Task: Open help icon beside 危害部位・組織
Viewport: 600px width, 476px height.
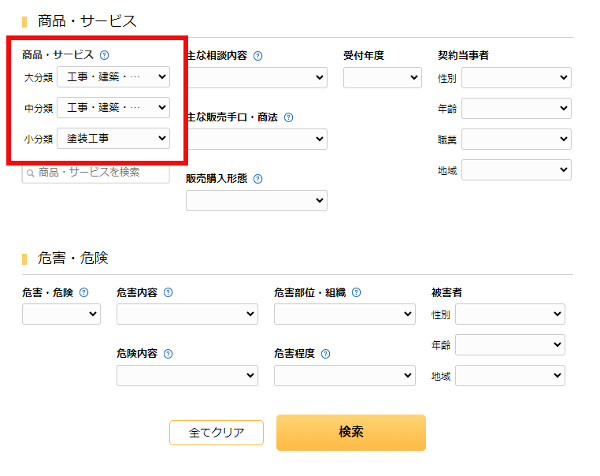Action: pyautogui.click(x=356, y=292)
